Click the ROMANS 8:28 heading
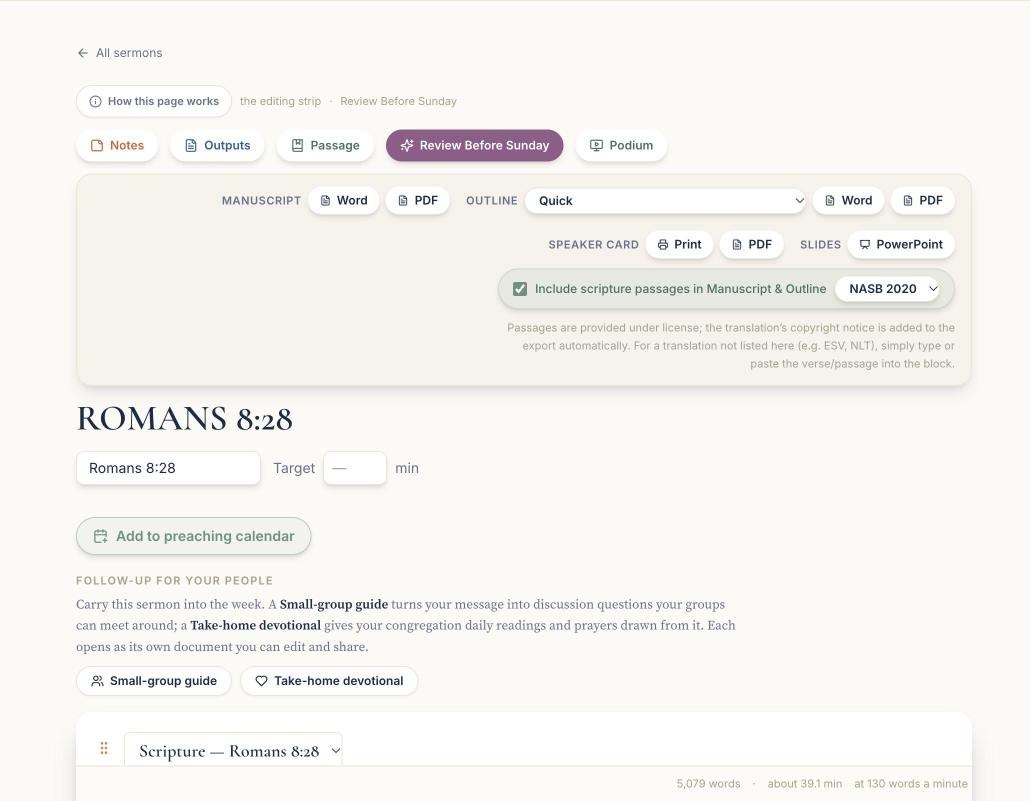The height and width of the screenshot is (801, 1030). [x=185, y=419]
